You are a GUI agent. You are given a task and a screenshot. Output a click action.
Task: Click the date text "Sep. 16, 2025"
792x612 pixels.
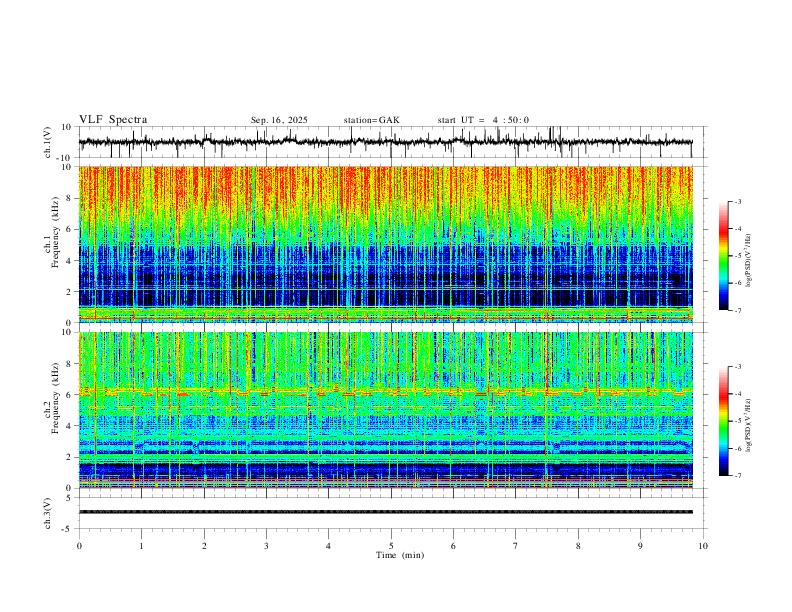[279, 120]
